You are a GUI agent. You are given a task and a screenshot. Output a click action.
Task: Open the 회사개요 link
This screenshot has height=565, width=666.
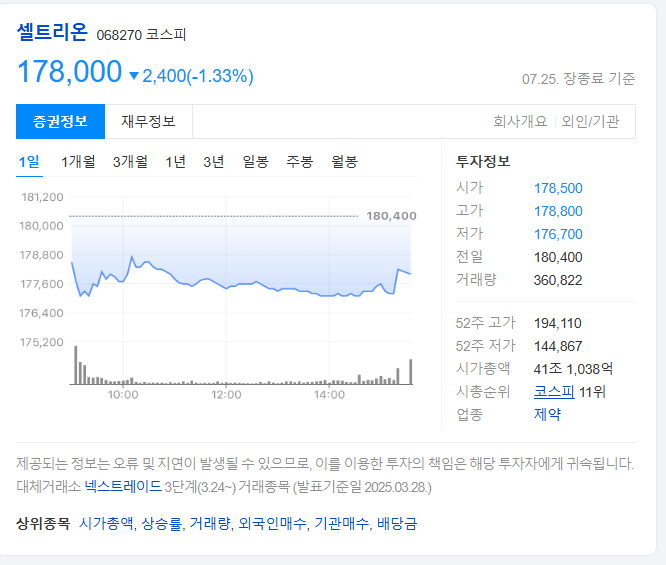coord(520,121)
